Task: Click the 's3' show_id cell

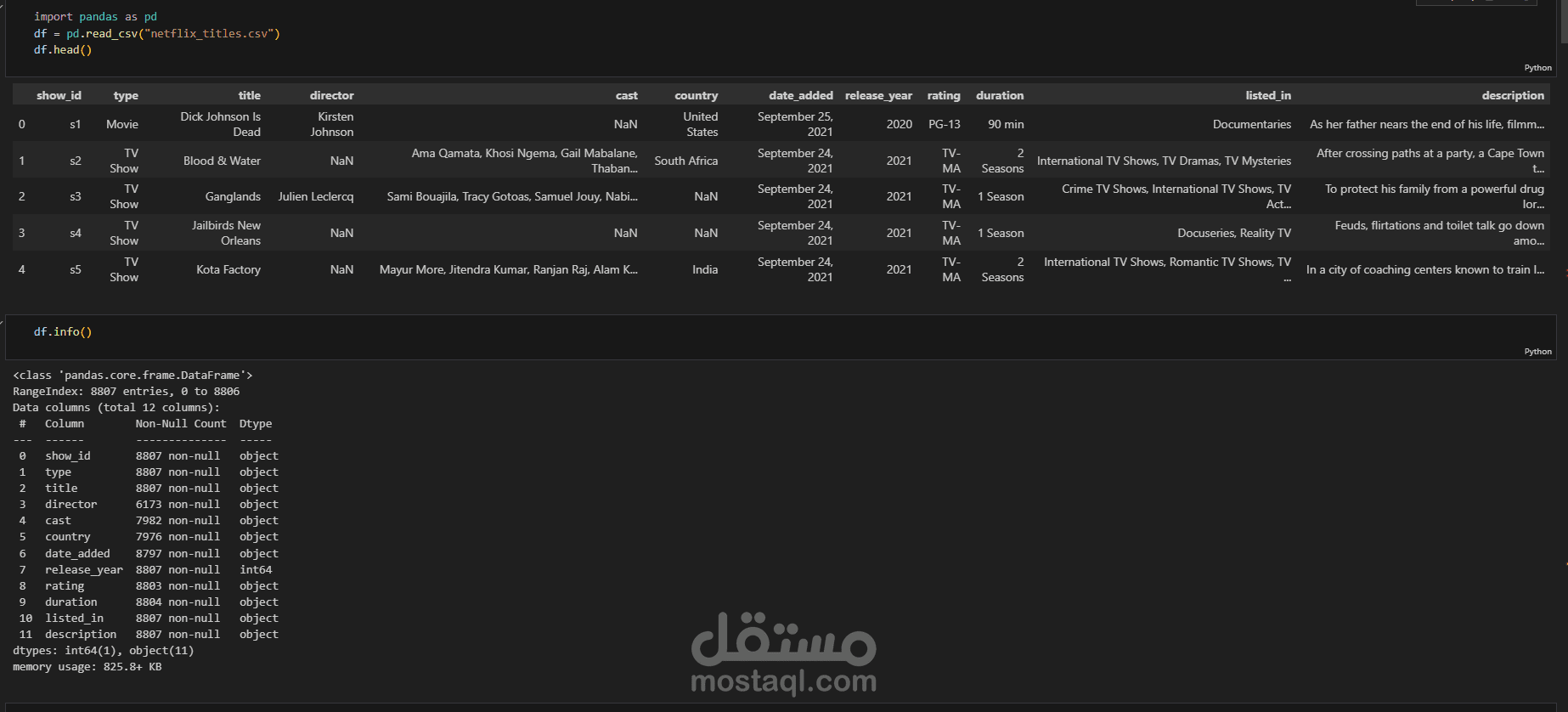Action: point(76,197)
